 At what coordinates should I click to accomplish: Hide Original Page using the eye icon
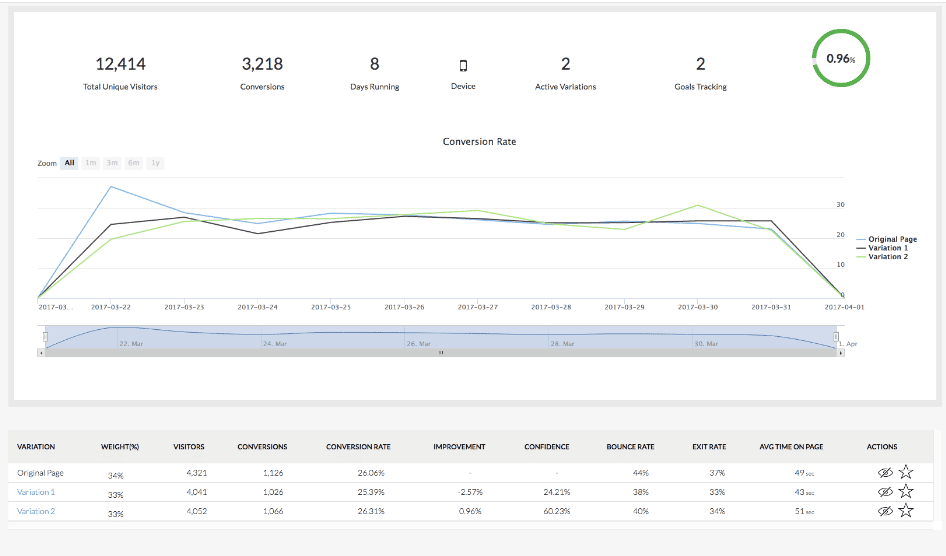(x=885, y=472)
